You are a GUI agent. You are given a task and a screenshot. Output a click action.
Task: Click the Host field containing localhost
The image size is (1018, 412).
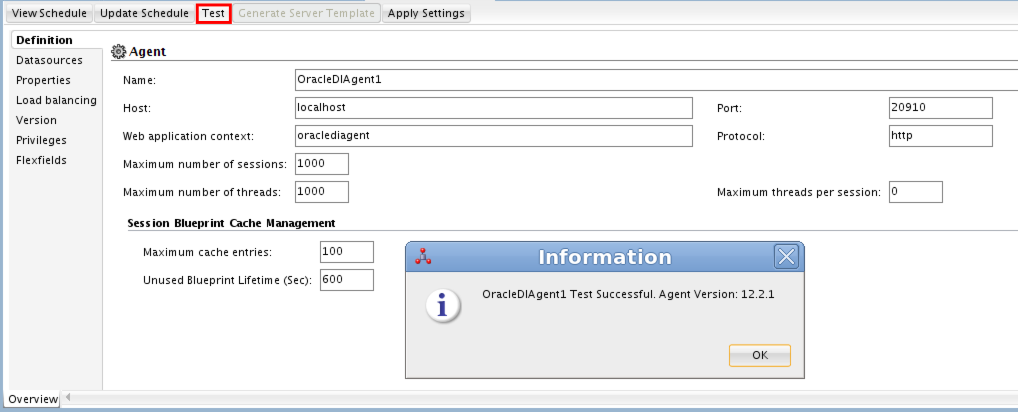pos(493,108)
